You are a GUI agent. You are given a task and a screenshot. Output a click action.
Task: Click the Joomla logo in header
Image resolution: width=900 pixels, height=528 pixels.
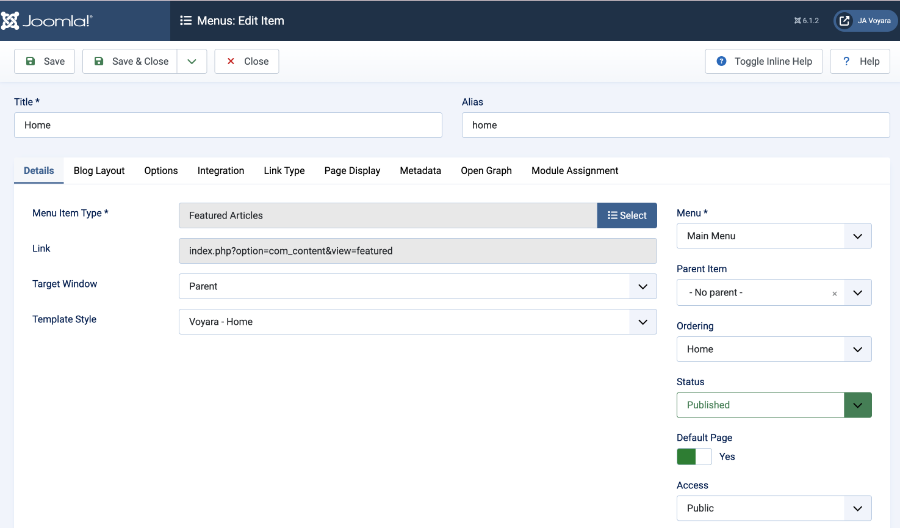[46, 21]
